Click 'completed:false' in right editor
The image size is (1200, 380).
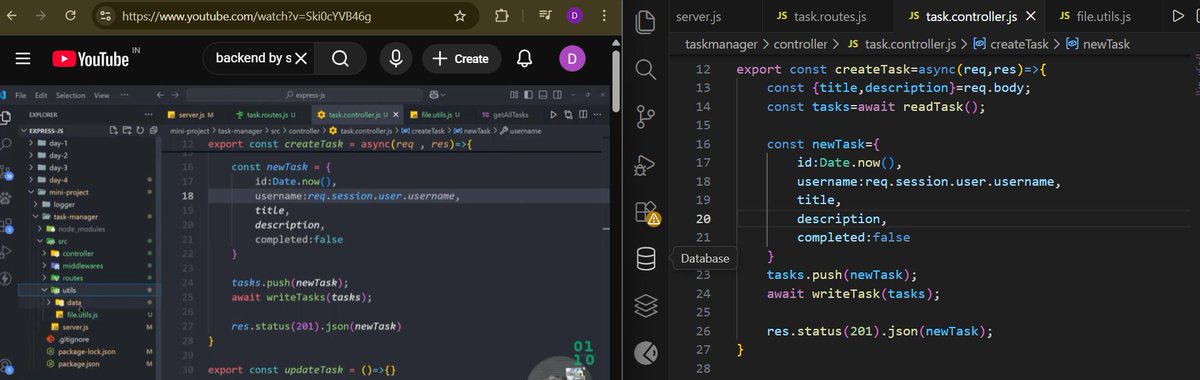coord(853,237)
